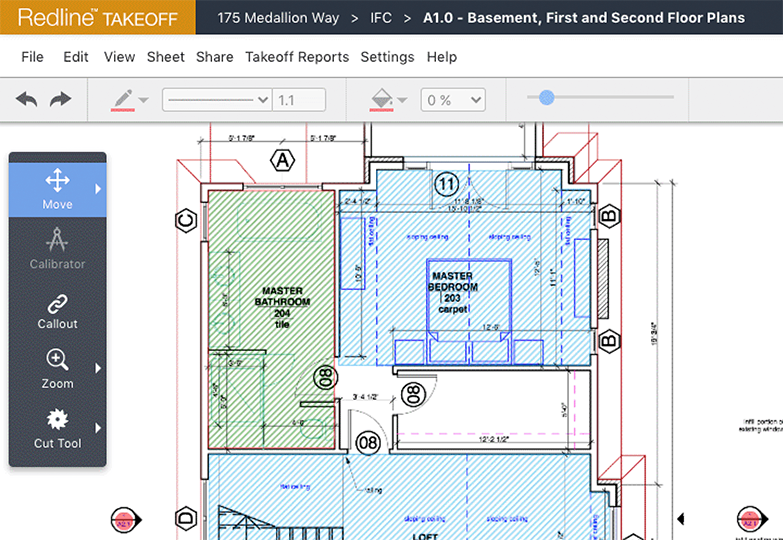Open the line style dropdown
Image resolution: width=783 pixels, height=540 pixels.
pos(217,100)
